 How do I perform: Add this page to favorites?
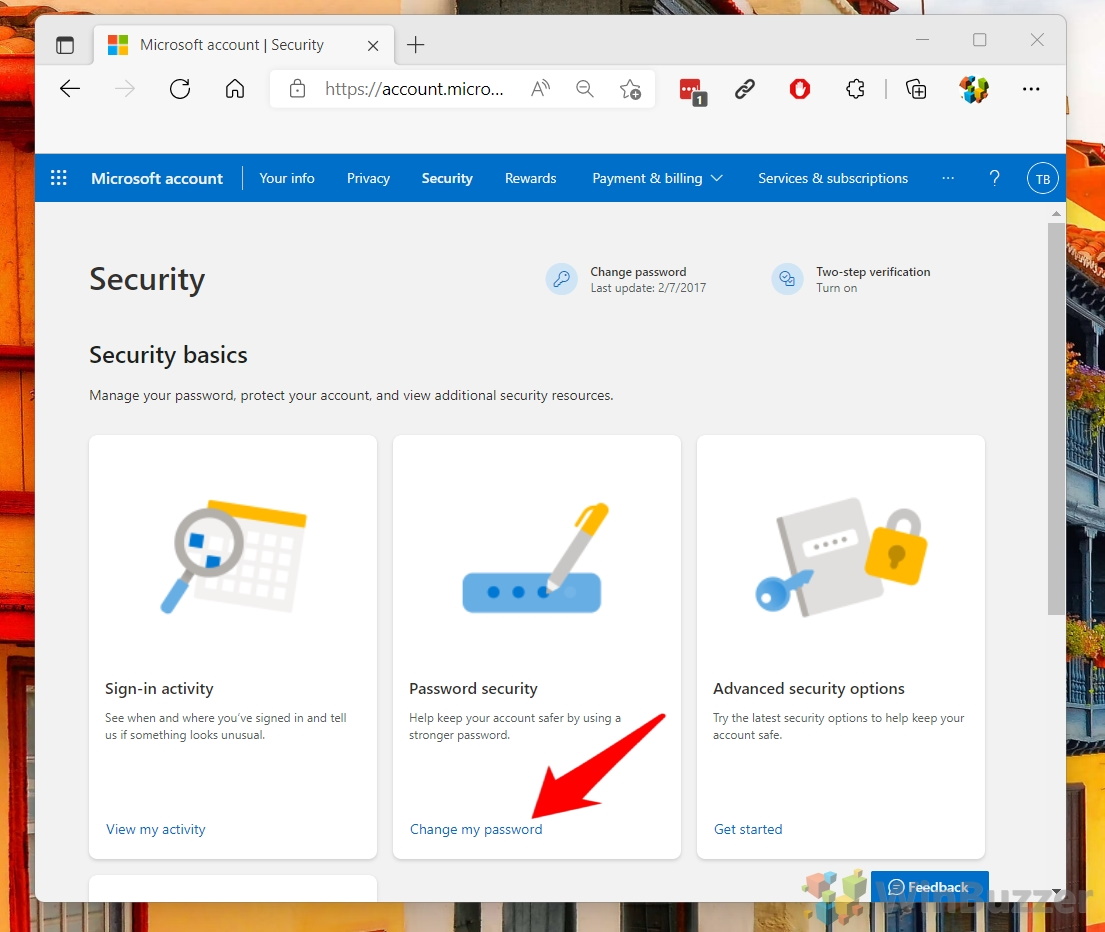pyautogui.click(x=630, y=89)
